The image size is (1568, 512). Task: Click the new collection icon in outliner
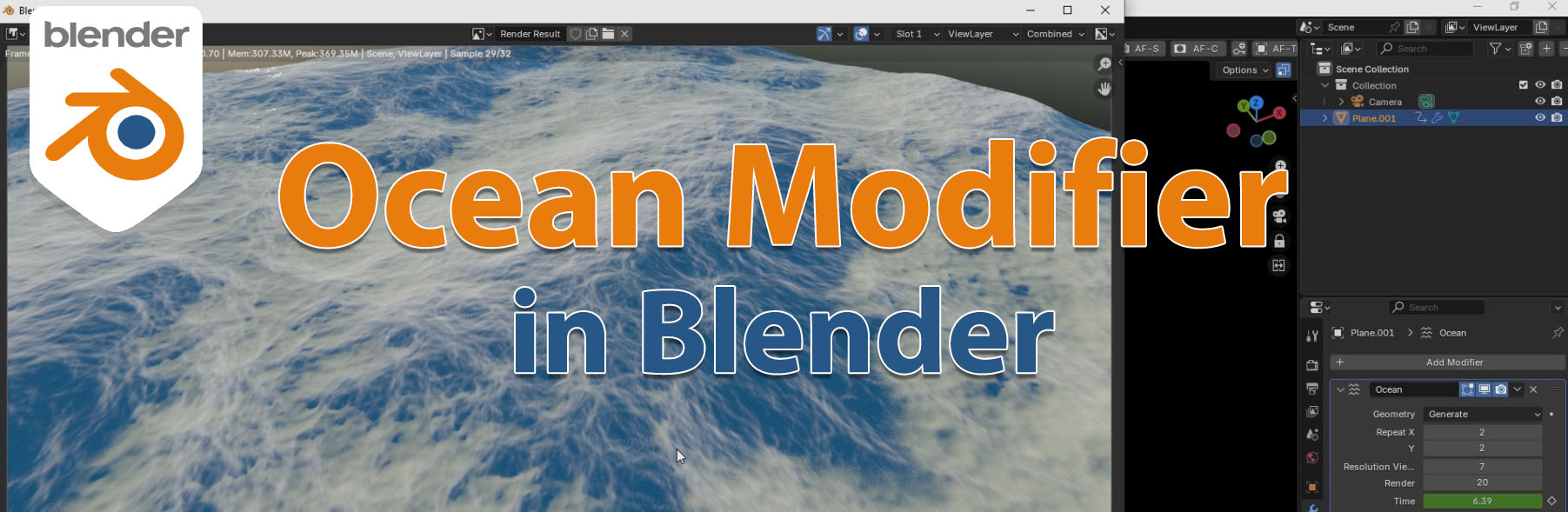(x=1525, y=49)
